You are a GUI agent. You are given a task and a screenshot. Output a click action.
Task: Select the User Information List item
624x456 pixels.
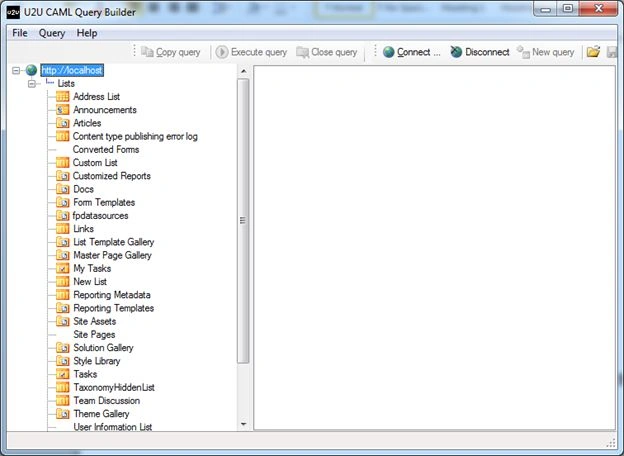113,427
